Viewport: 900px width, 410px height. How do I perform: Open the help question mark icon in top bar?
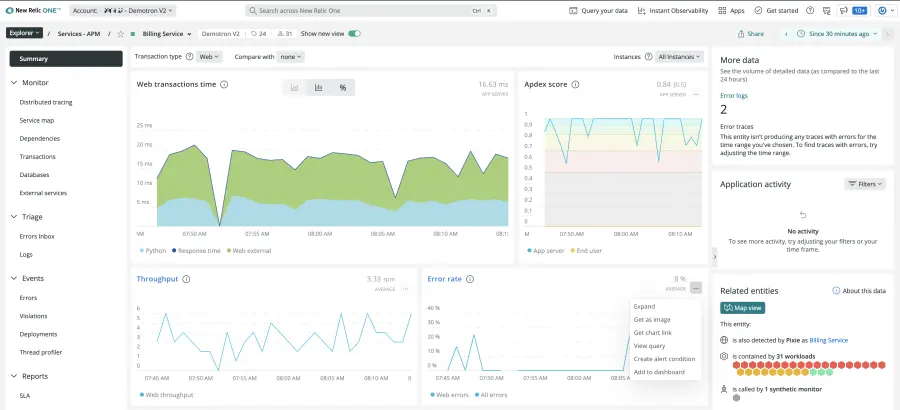[810, 10]
